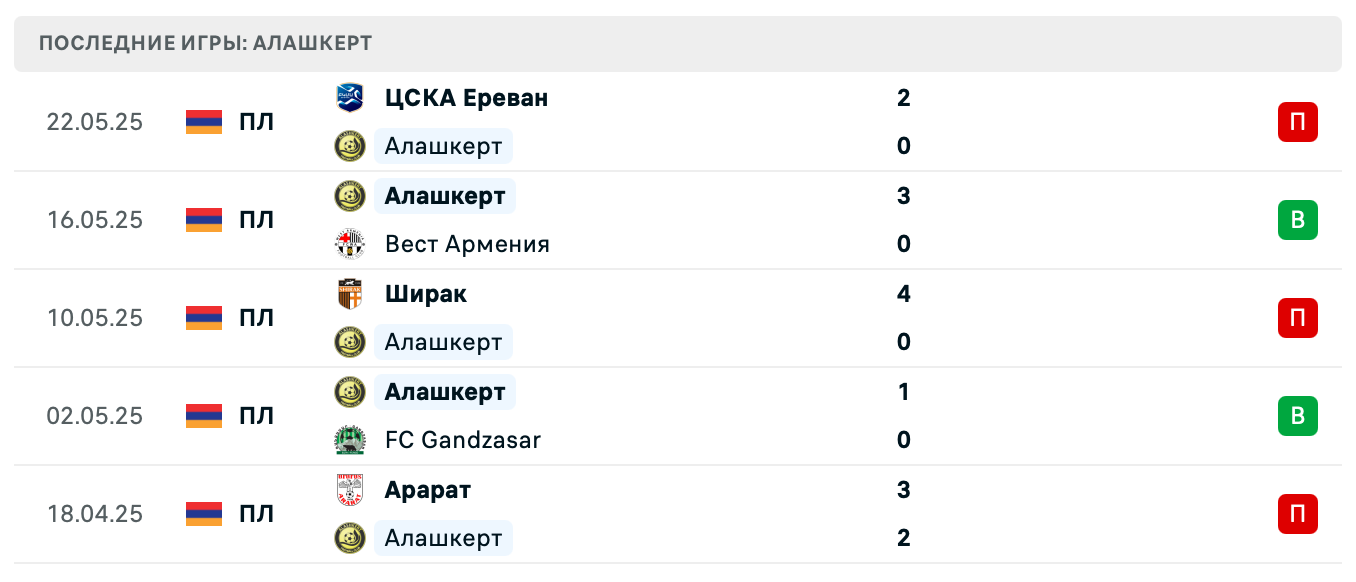Click the FC Gandzasar team logo
The width and height of the screenshot is (1356, 582).
[x=350, y=440]
